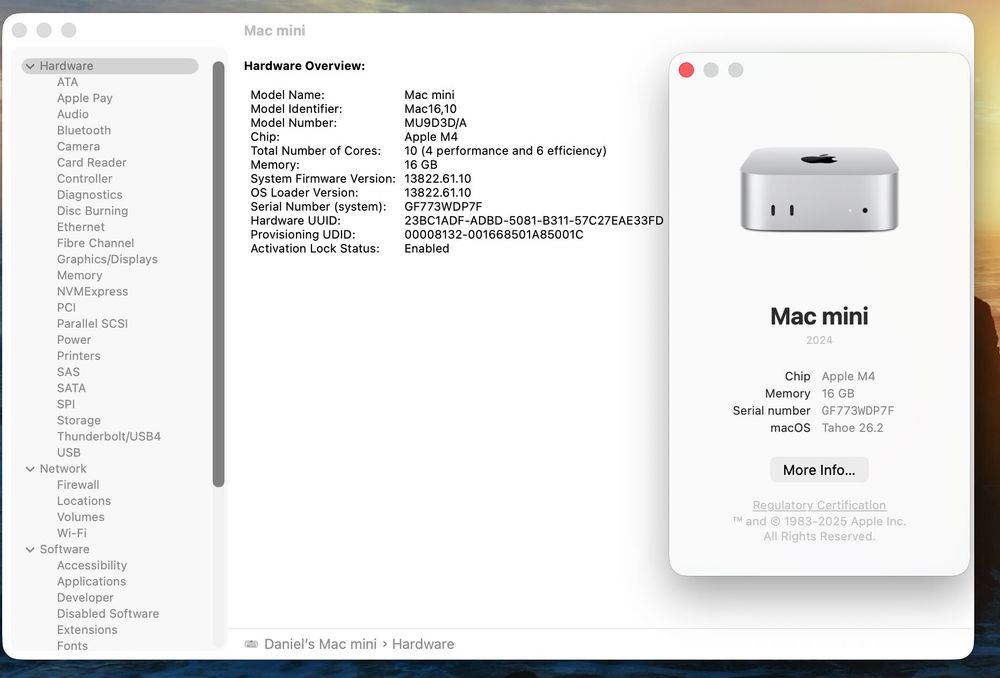Collapse the Software section chevron
This screenshot has height=678, width=1000.
pyautogui.click(x=30, y=549)
